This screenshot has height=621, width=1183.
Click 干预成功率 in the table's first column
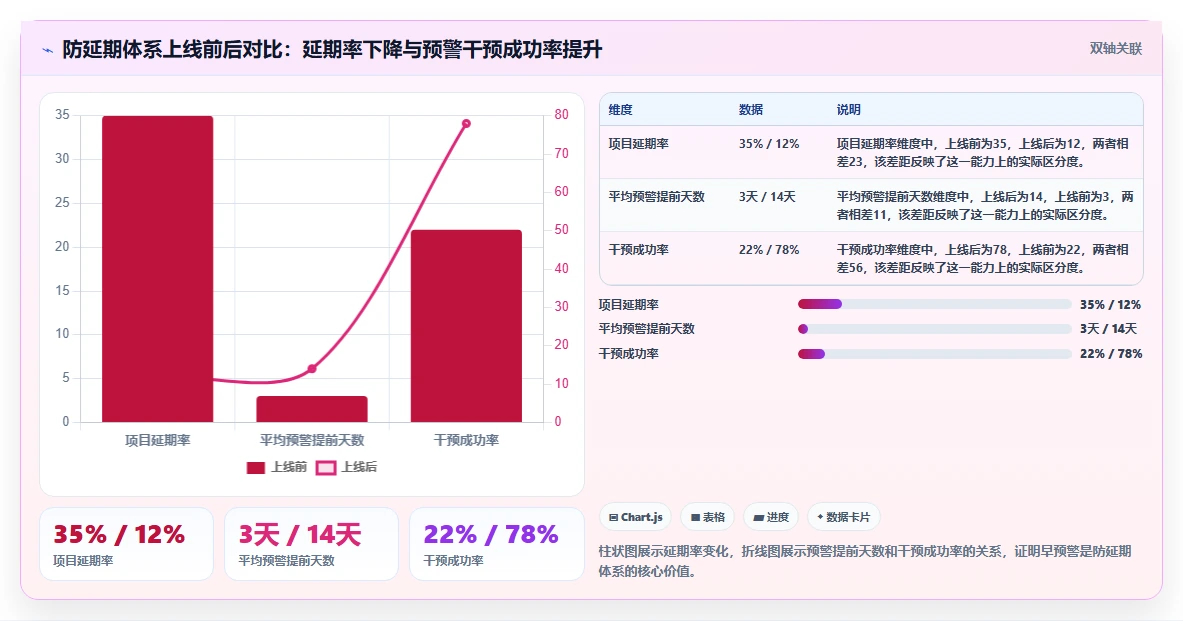tap(638, 249)
